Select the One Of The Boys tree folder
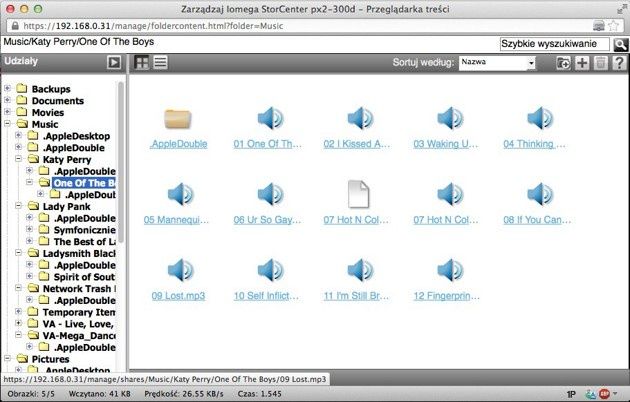The height and width of the screenshot is (402, 630). click(x=84, y=183)
